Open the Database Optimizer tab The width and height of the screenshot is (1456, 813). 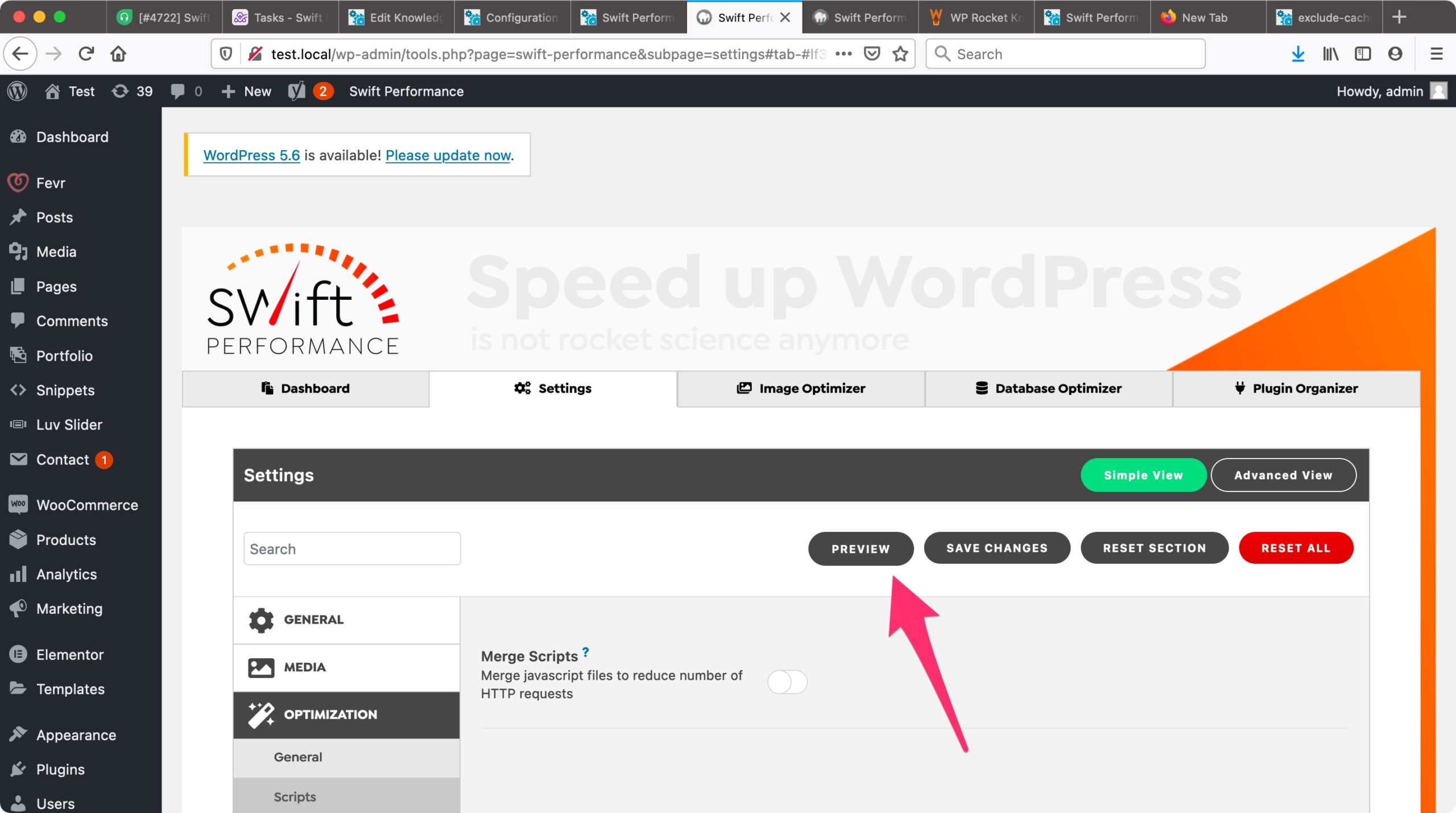1048,389
